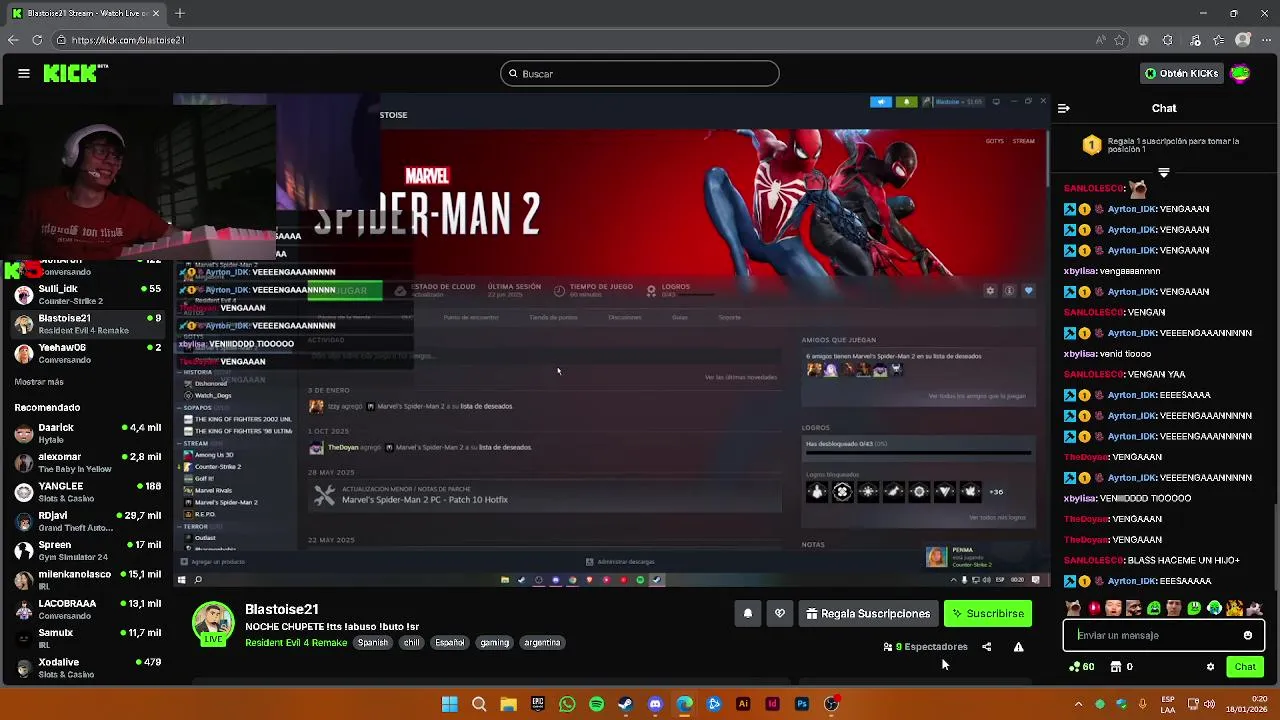Open the Sulli_idk channel in sidebar
1280x720 pixels.
pos(87,295)
